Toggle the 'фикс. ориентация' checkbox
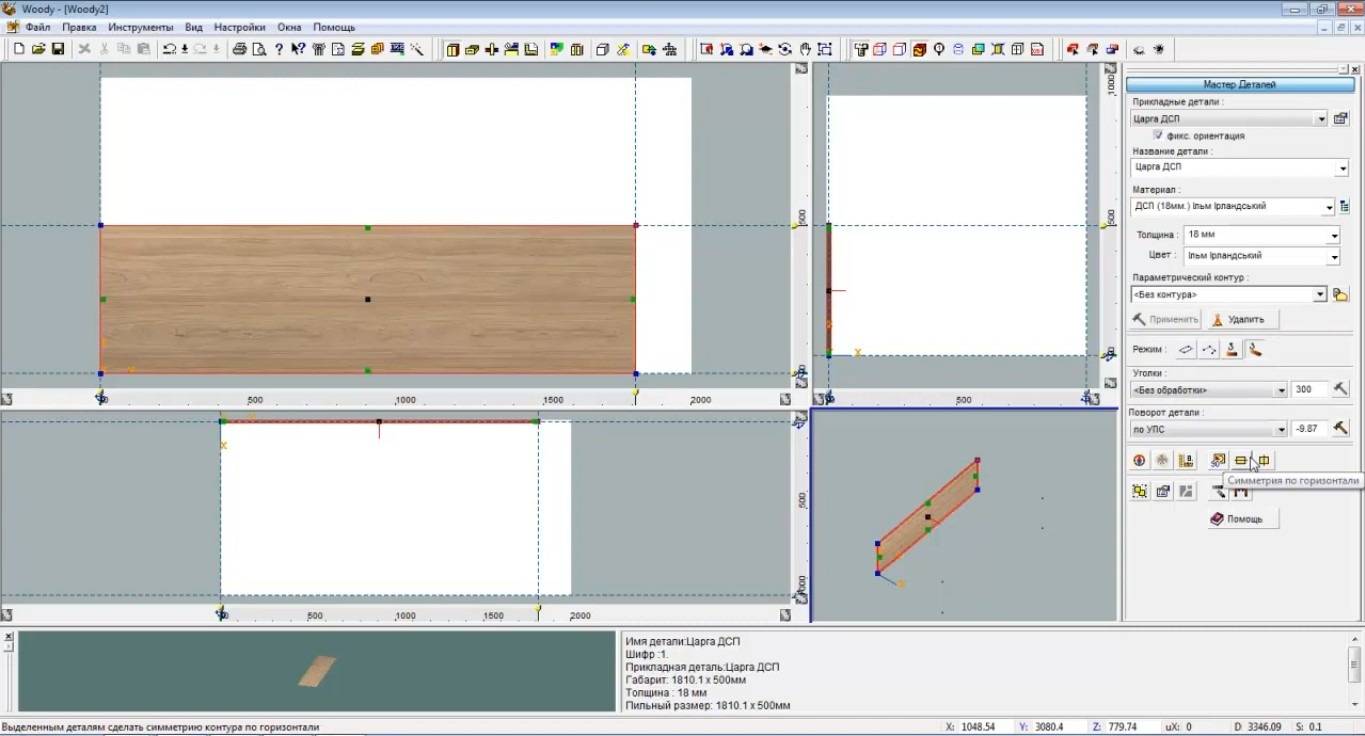 pyautogui.click(x=1158, y=135)
